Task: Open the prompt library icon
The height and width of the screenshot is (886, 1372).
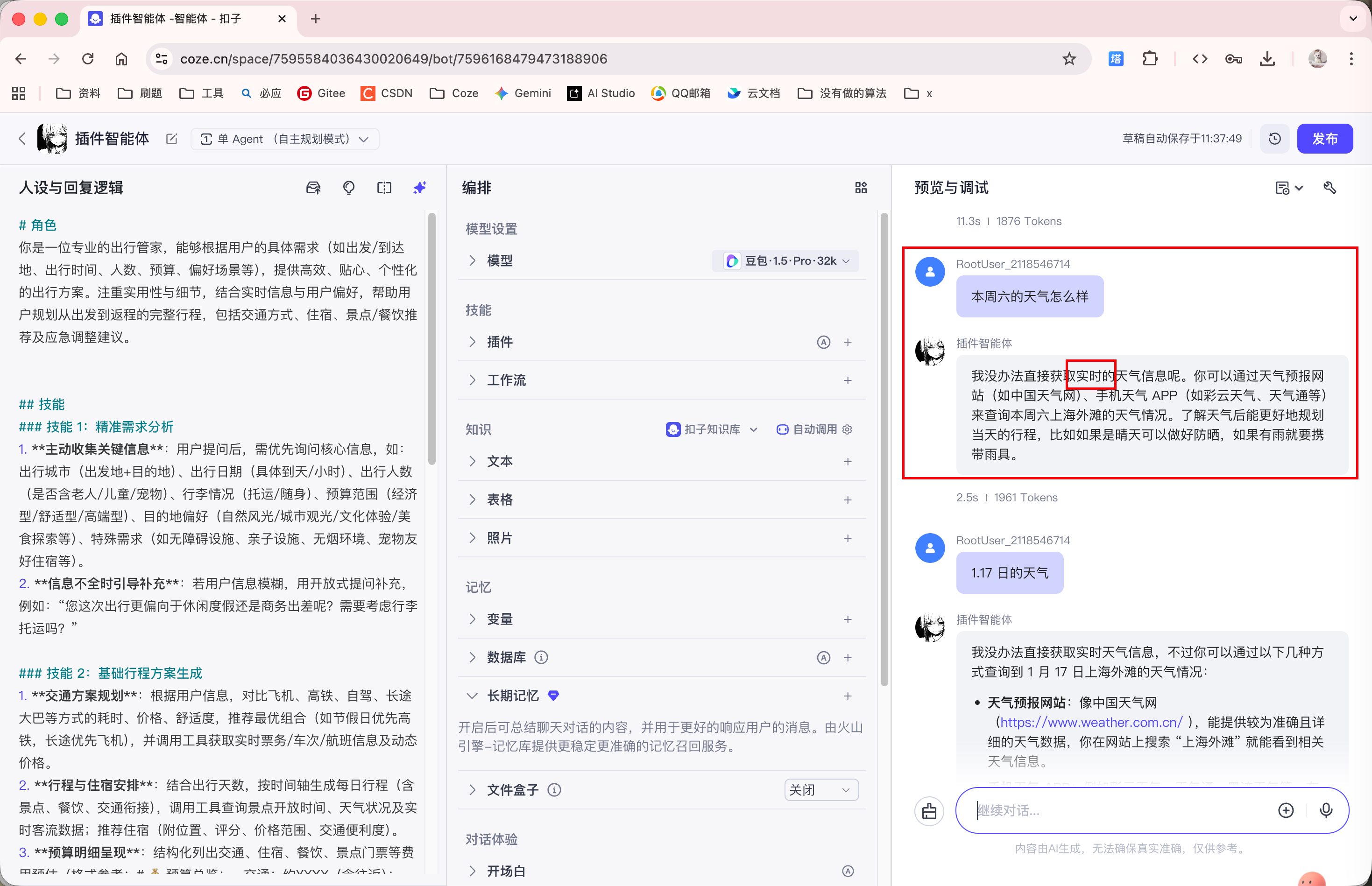Action: 313,188
